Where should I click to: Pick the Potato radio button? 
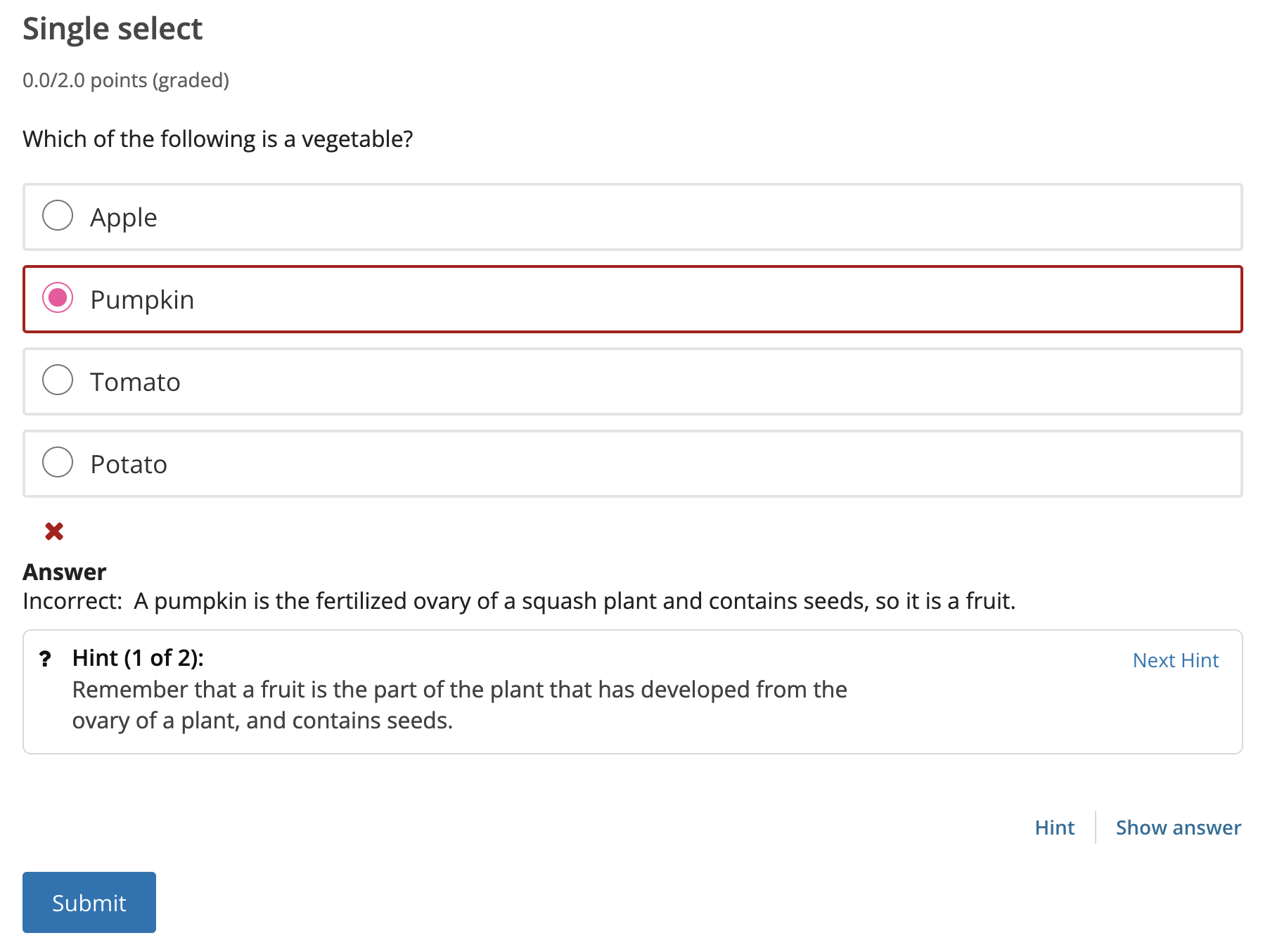click(58, 463)
